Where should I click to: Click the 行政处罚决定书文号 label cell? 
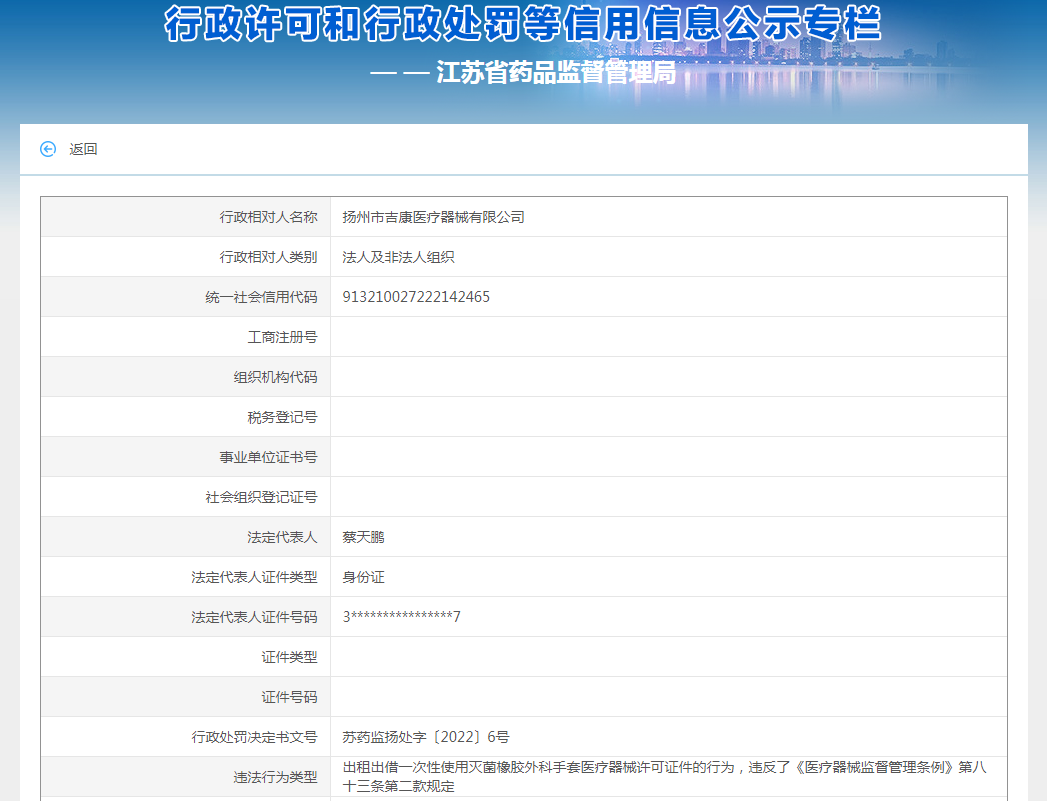254,737
